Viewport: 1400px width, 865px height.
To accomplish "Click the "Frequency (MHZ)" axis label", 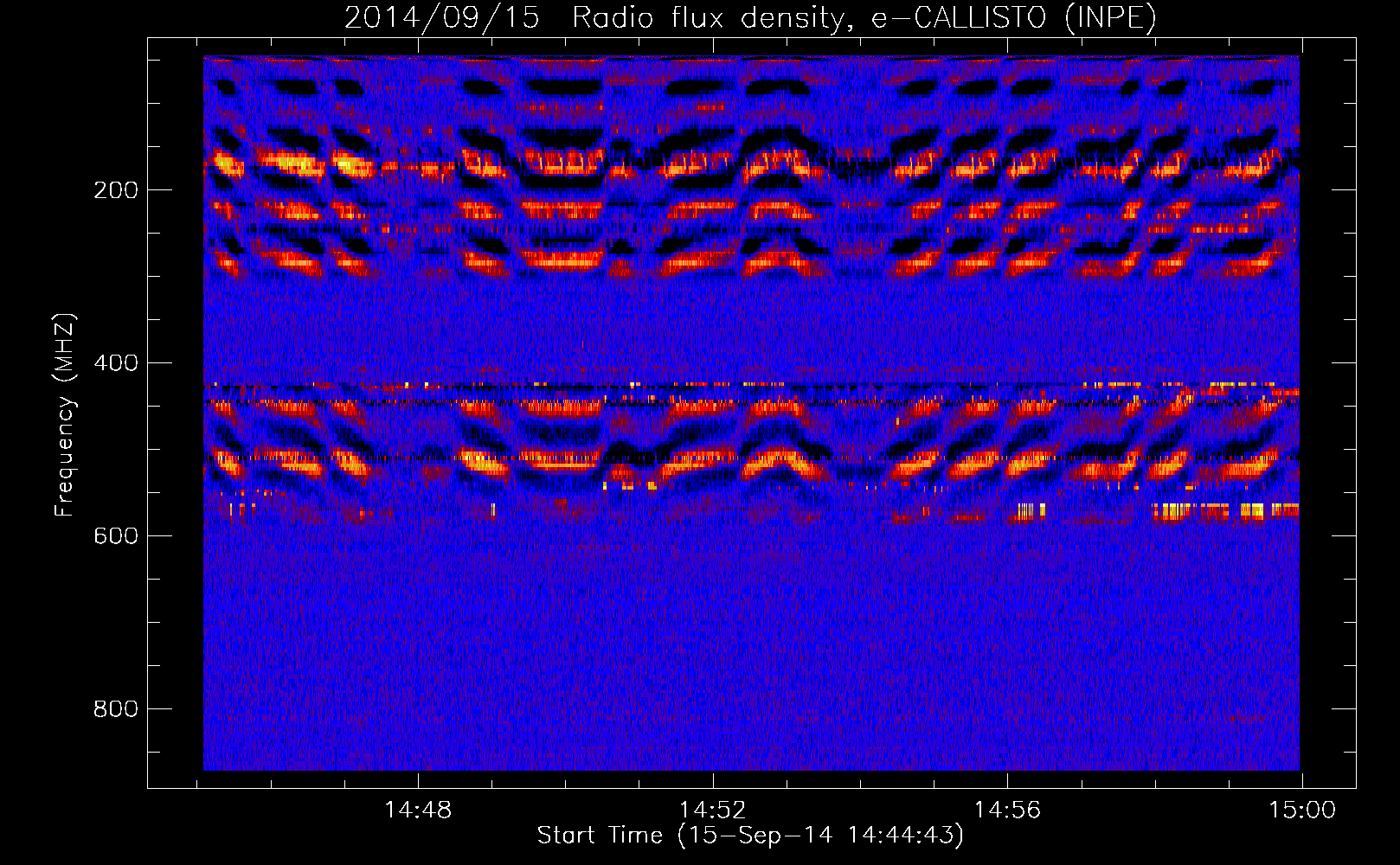I will [x=65, y=415].
